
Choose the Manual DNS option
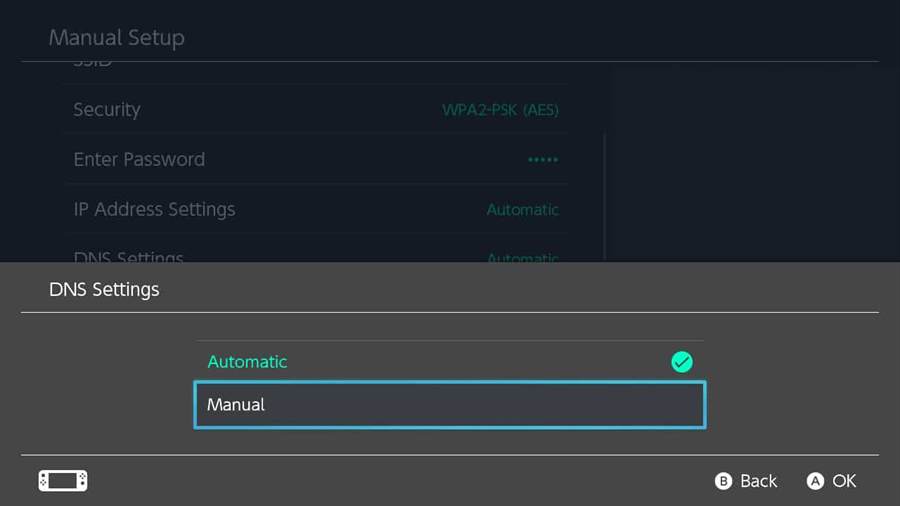(x=449, y=404)
